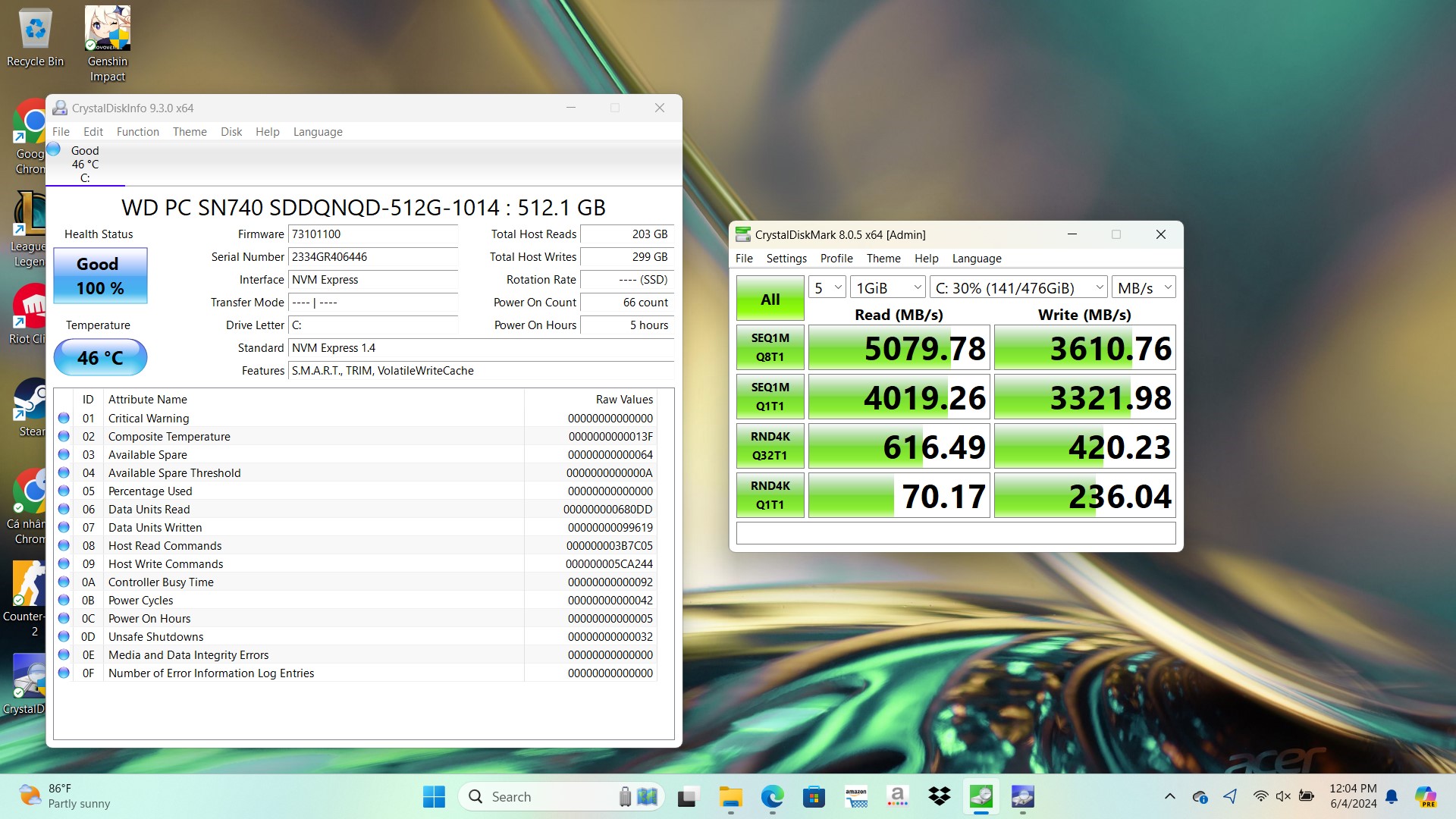Open the Amazon Assistant 'a' taskbar icon
Image resolution: width=1456 pixels, height=819 pixels.
pyautogui.click(x=898, y=796)
